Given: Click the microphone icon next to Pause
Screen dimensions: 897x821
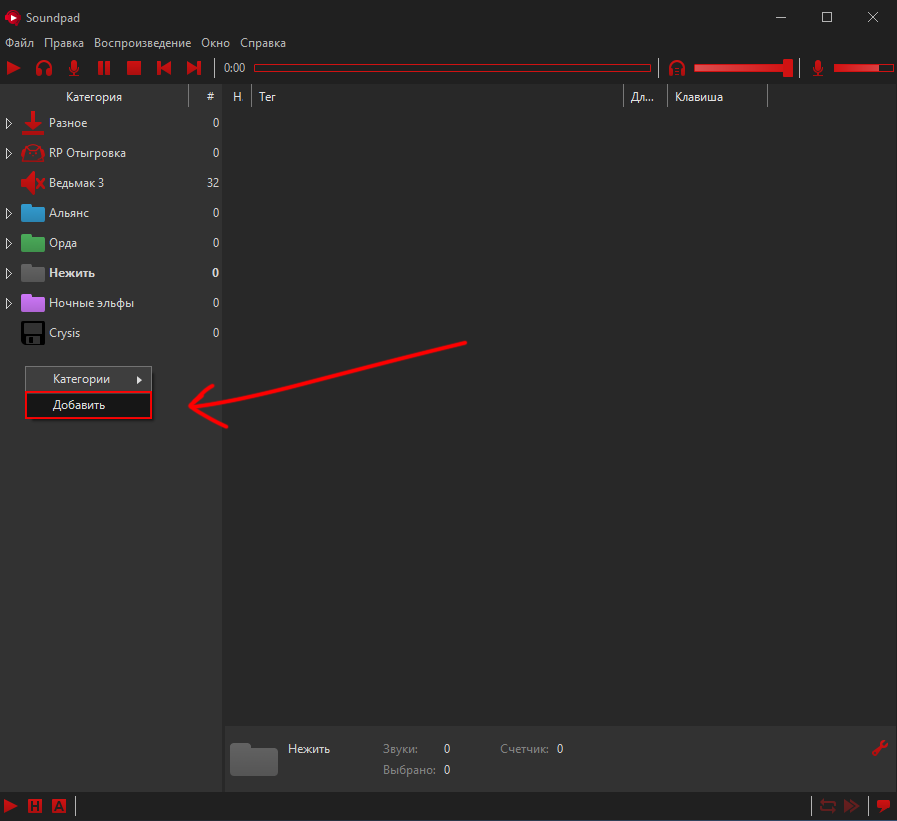Looking at the screenshot, I should click(x=74, y=68).
